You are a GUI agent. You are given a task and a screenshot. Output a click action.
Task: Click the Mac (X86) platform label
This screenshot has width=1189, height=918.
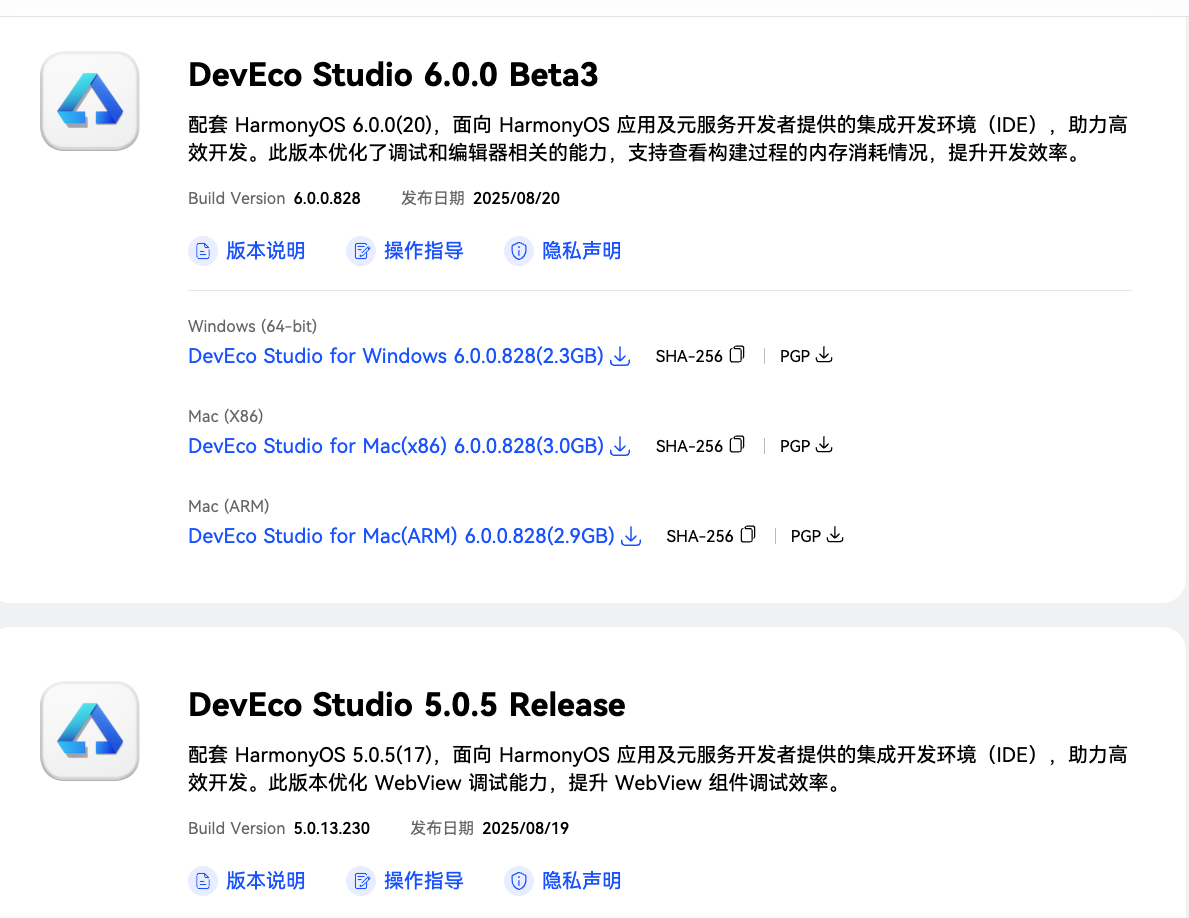tap(225, 416)
